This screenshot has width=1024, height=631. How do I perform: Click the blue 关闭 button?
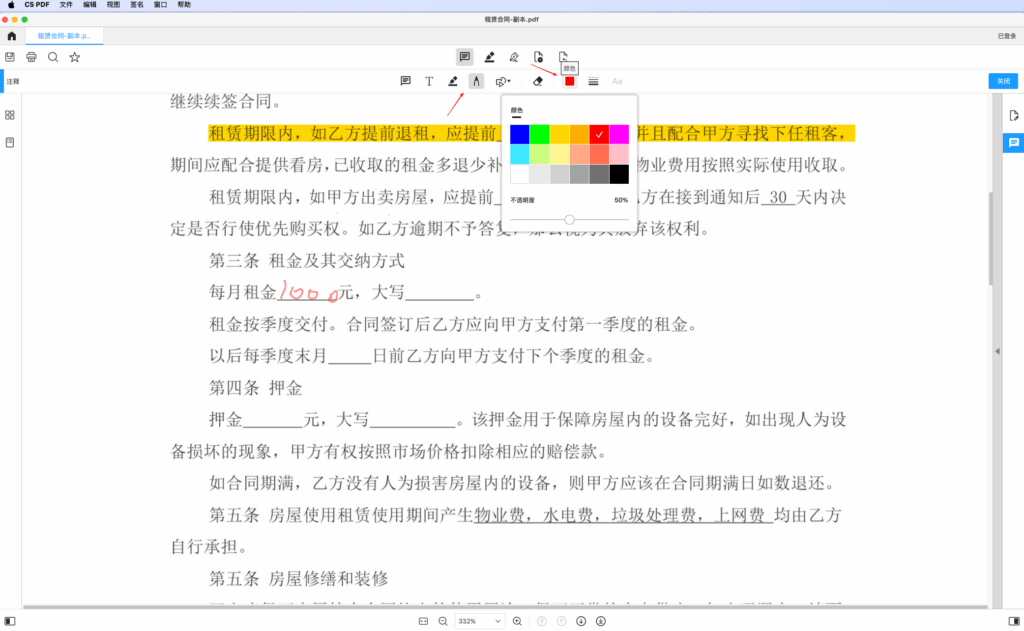pyautogui.click(x=1003, y=81)
